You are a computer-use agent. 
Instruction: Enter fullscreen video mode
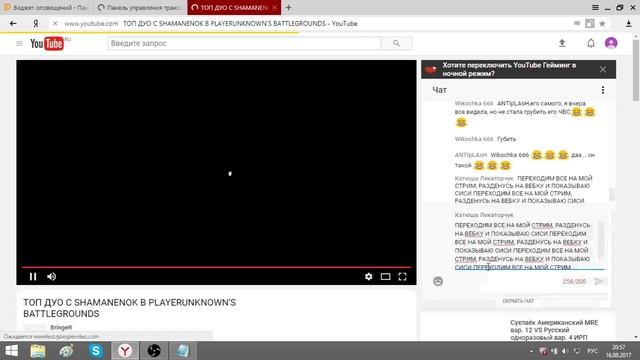point(402,277)
